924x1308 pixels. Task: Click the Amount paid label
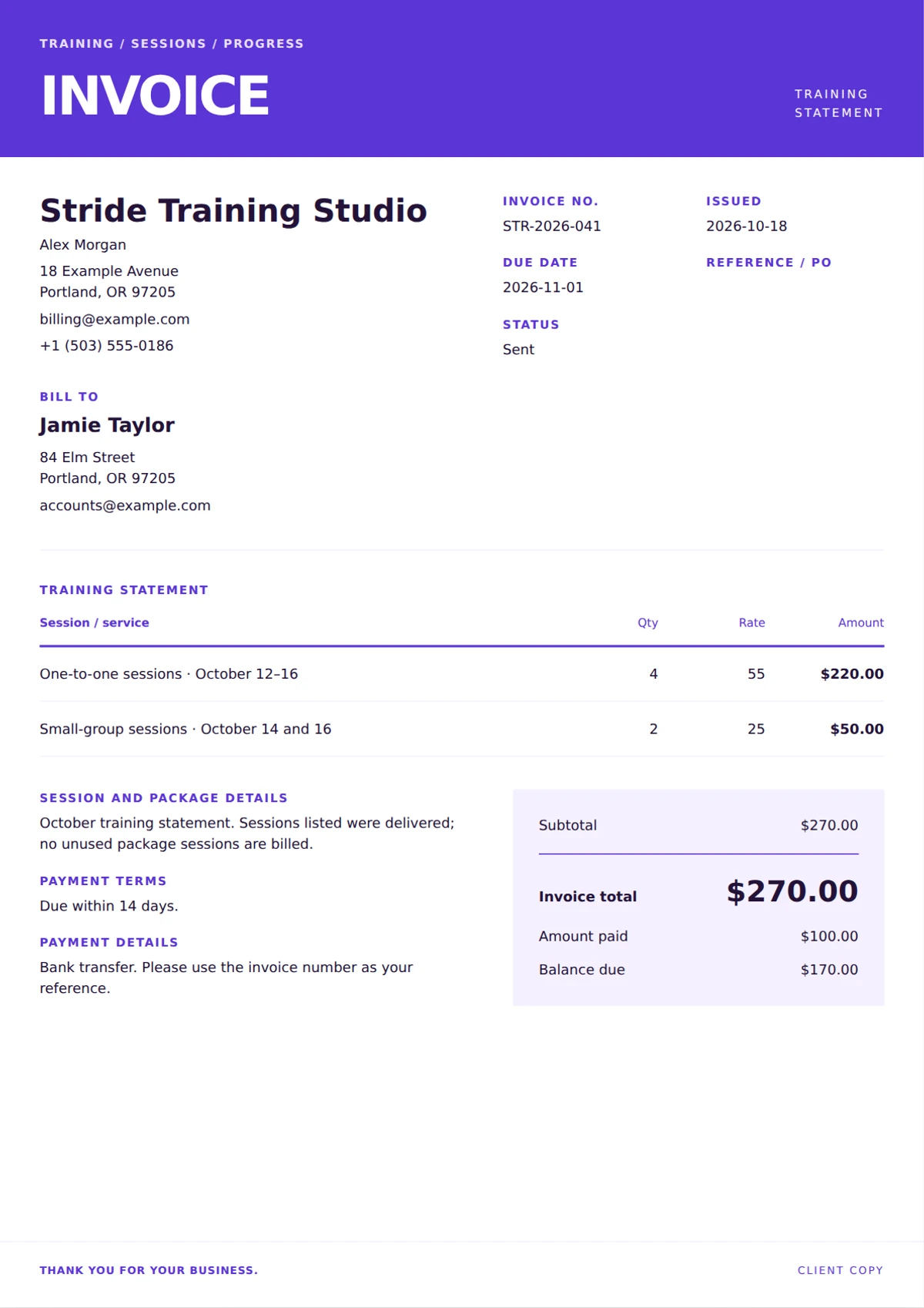584,937
